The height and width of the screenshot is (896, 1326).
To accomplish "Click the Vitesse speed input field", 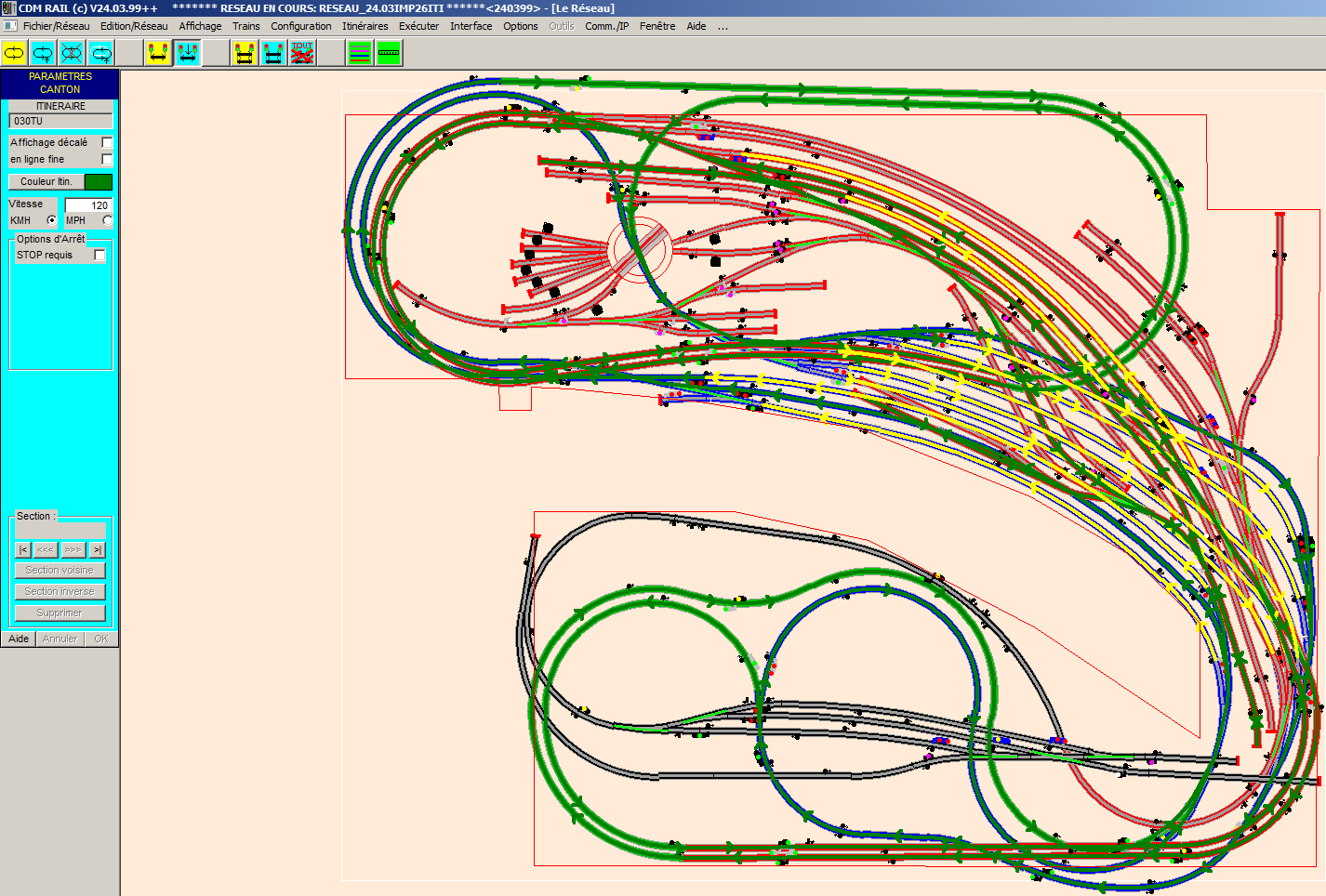I will (88, 204).
